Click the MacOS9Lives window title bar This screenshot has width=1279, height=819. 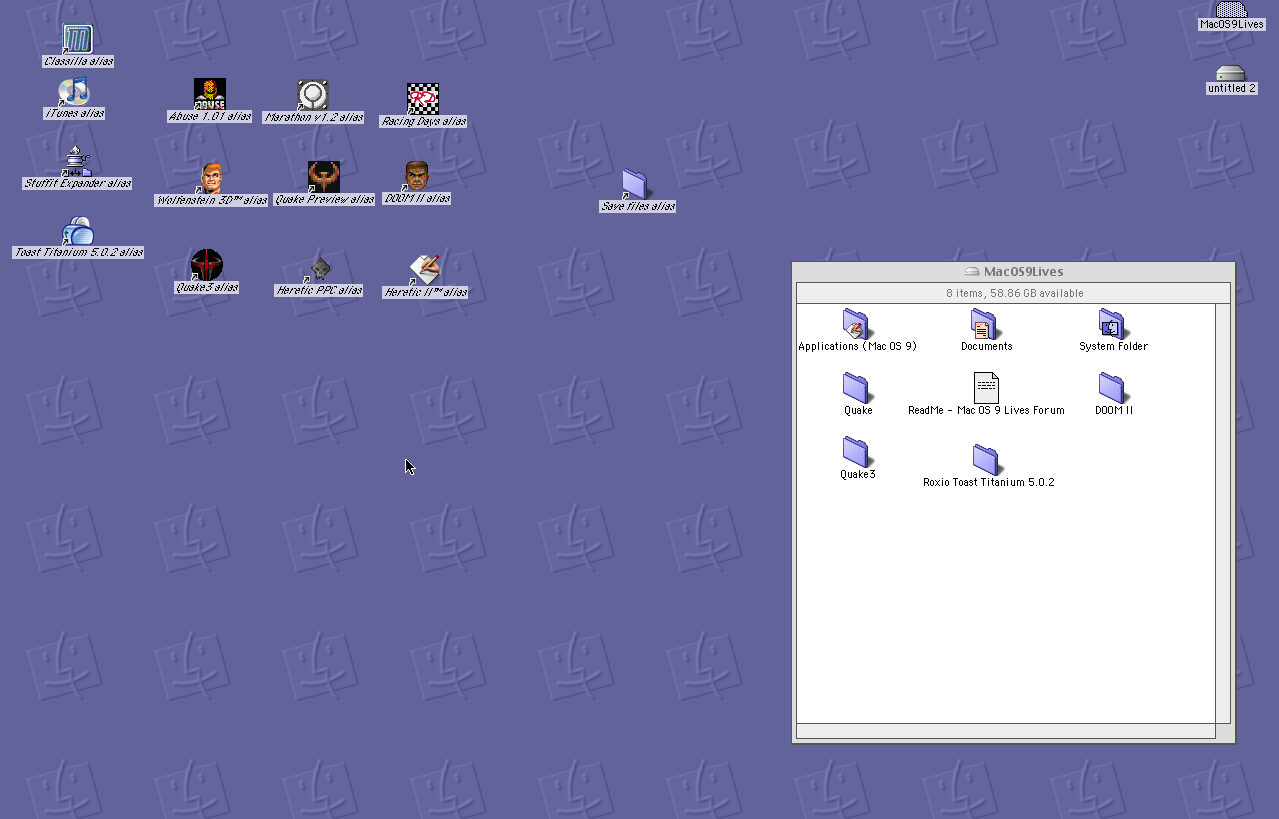1013,271
